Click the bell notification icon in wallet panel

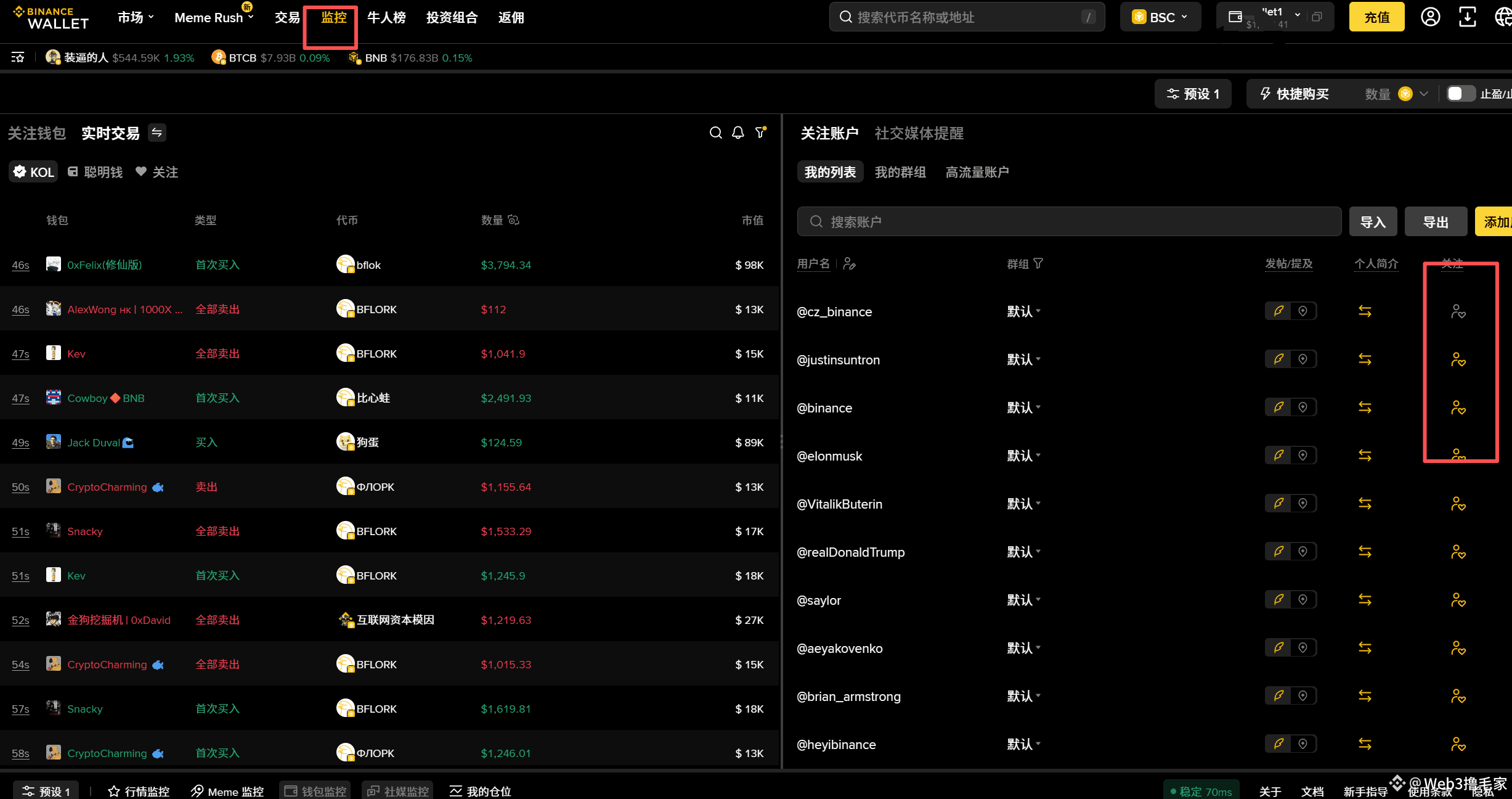(738, 133)
